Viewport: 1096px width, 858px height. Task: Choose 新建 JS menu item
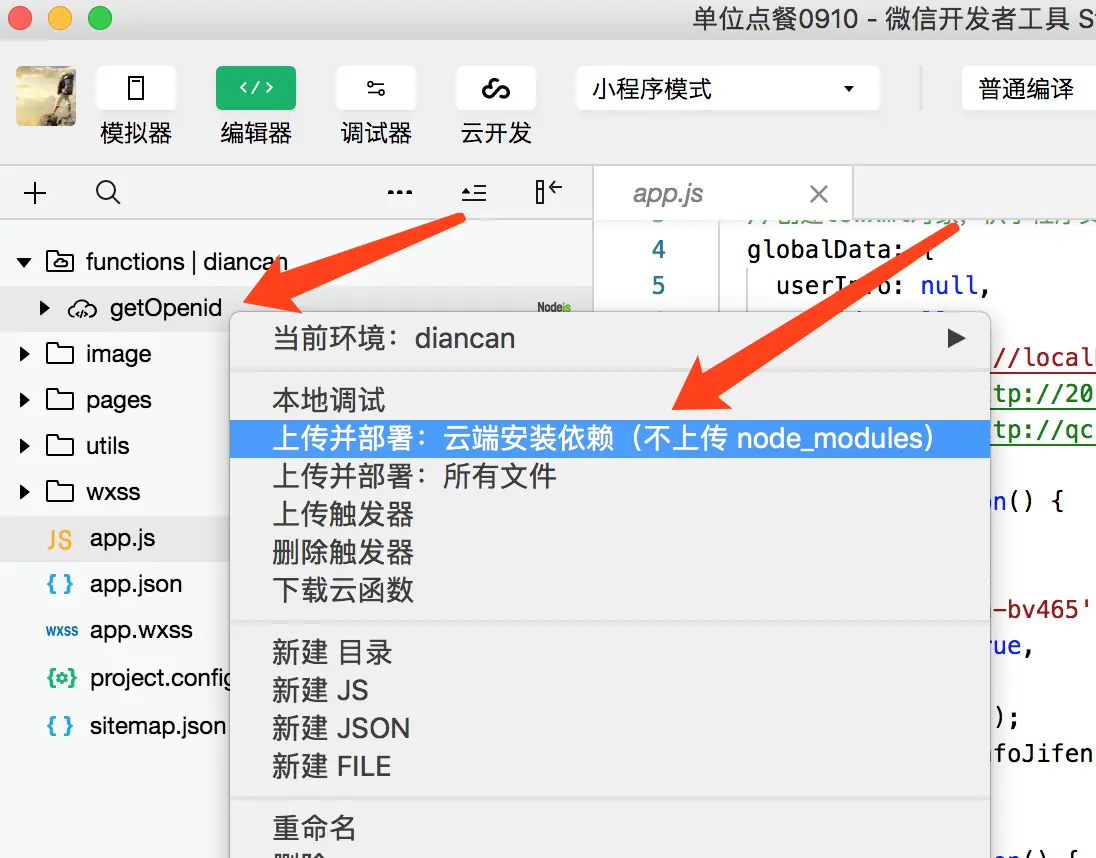tap(610, 690)
